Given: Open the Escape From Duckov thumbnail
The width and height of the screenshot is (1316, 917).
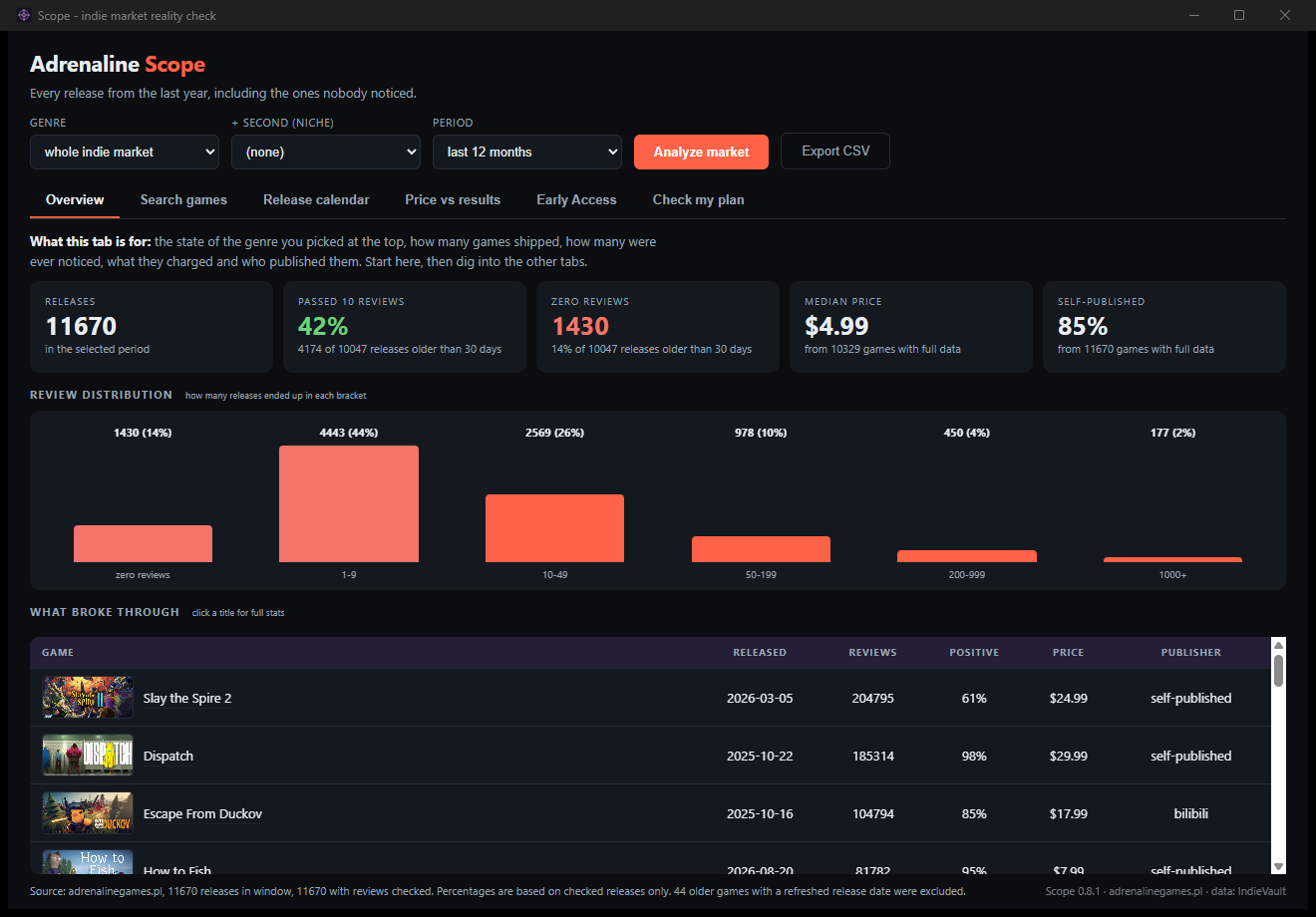Looking at the screenshot, I should click(88, 813).
